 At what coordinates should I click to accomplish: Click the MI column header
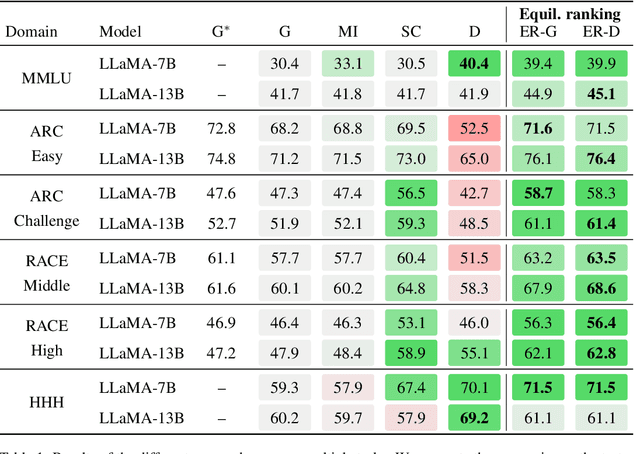click(347, 31)
